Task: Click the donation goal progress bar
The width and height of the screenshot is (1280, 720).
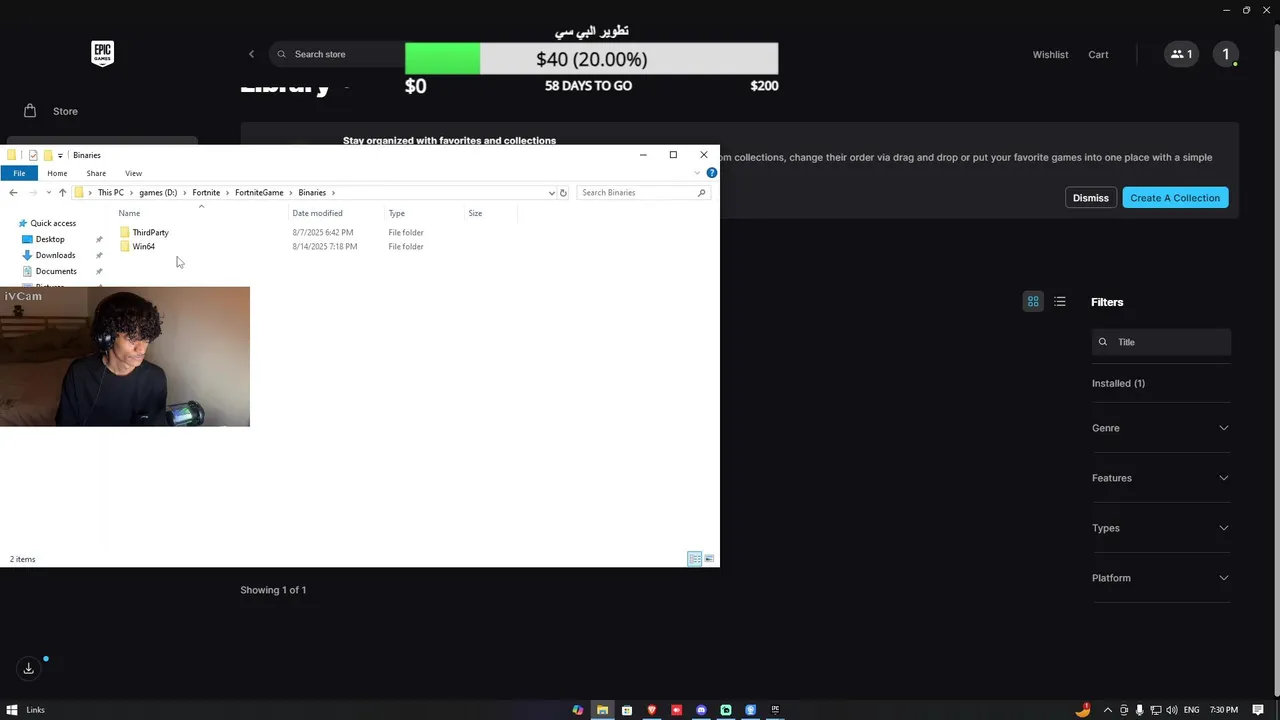Action: 591,59
